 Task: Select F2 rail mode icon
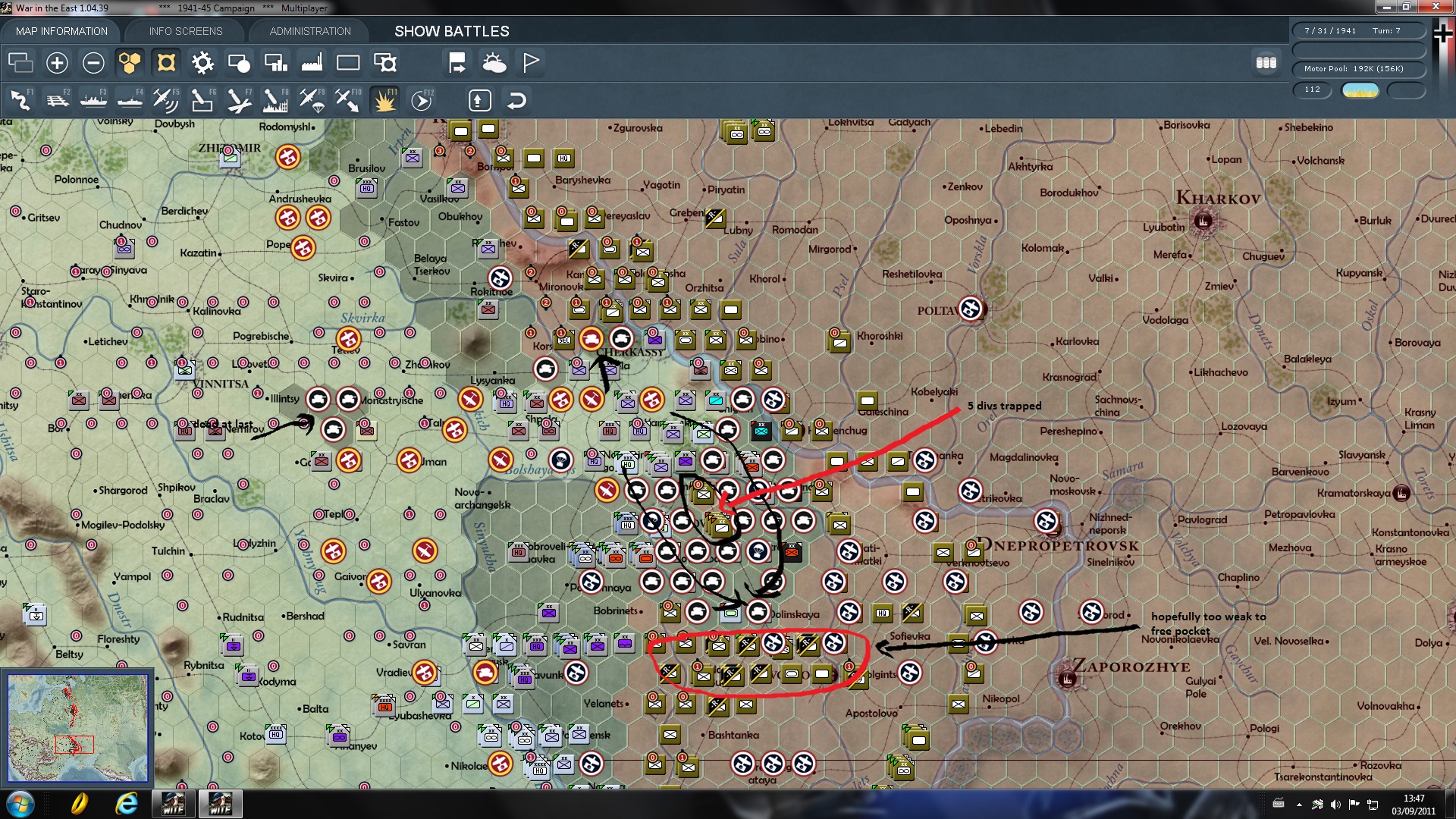(57, 100)
